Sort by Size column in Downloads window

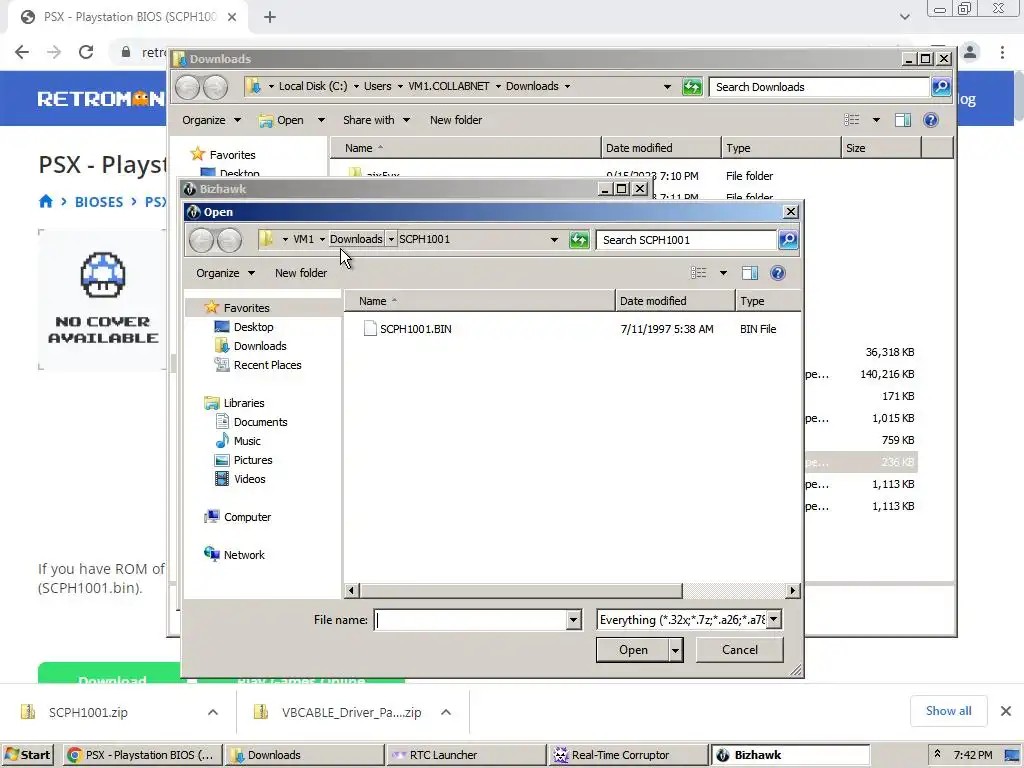click(x=880, y=148)
